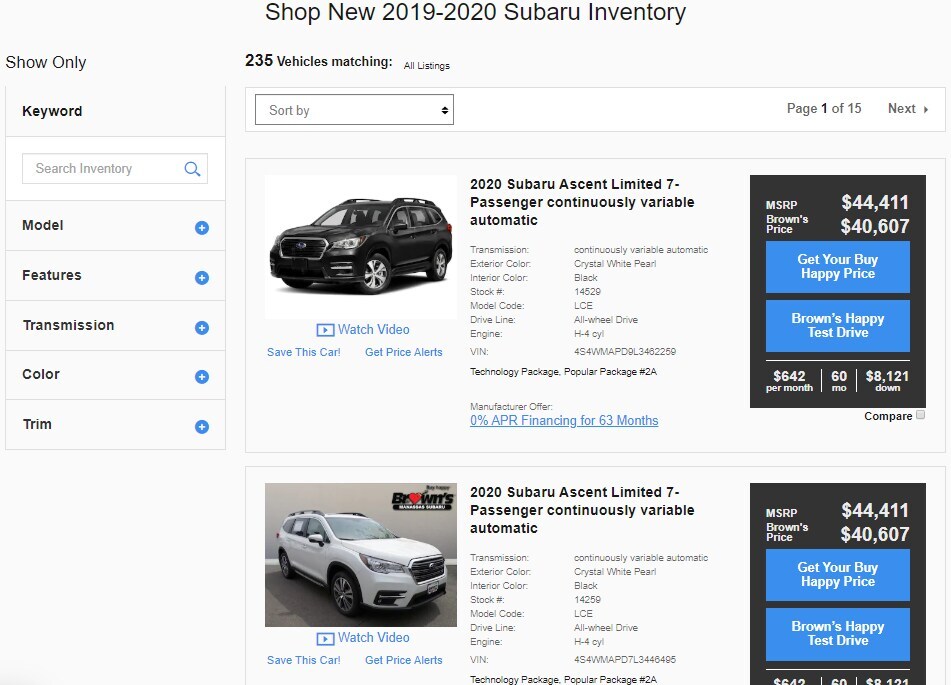The width and height of the screenshot is (951, 685).
Task: Expand the Features filter plus icon
Action: 202,278
